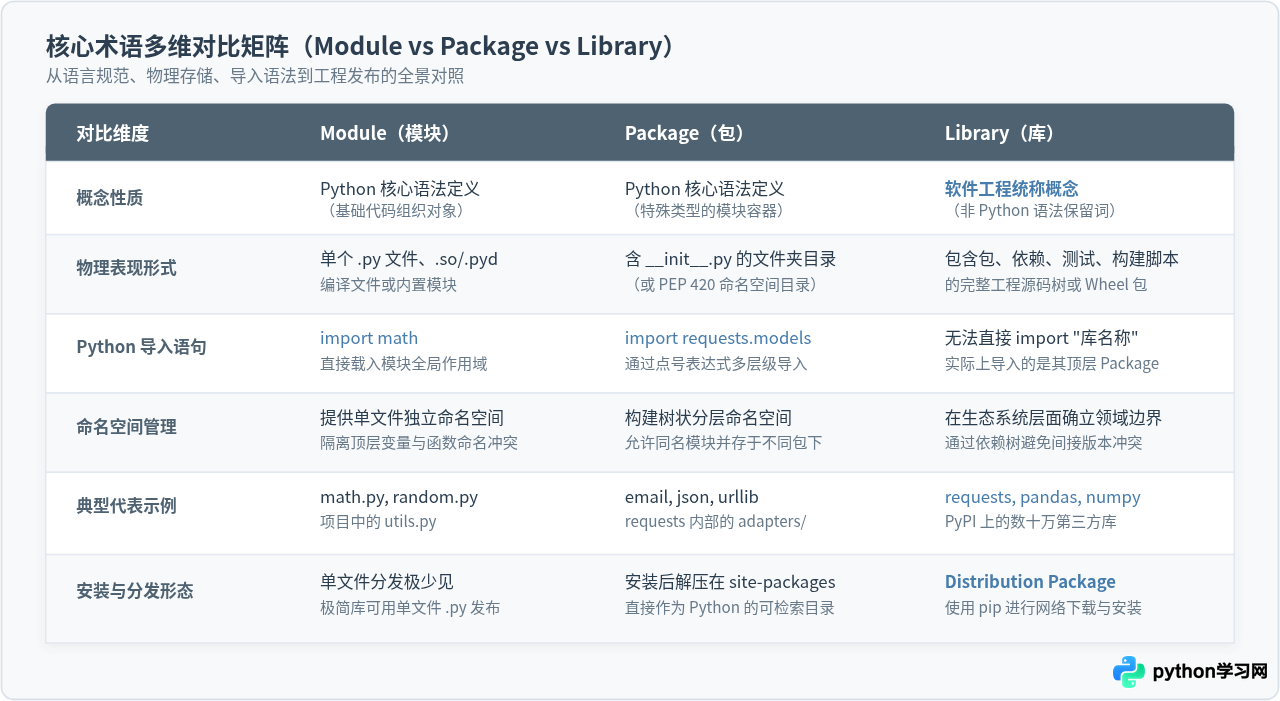Click the '典型代表示例' row label
This screenshot has width=1280, height=701.
coord(126,506)
